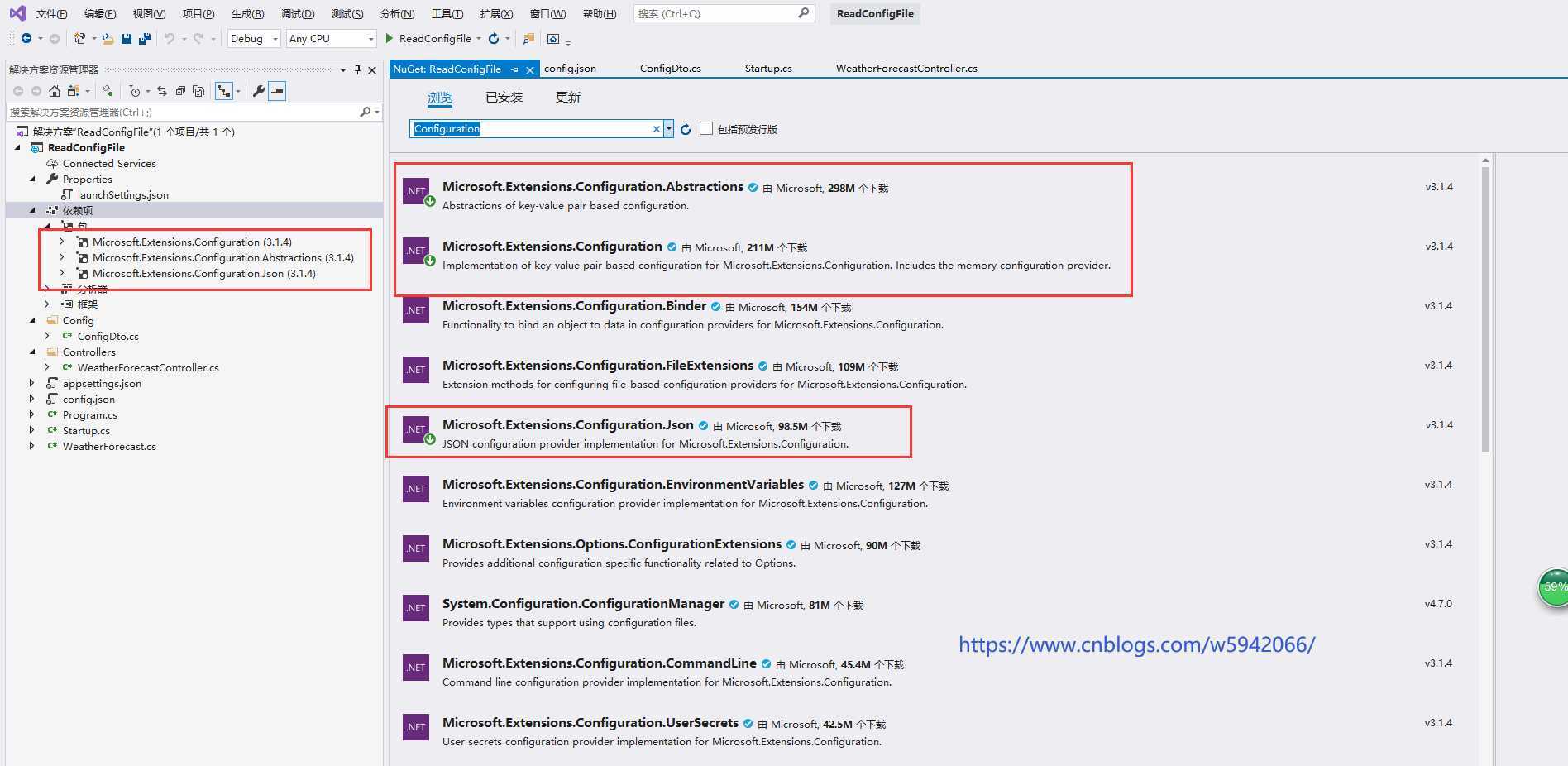Click the open file folder icon
This screenshot has width=1568, height=766.
[108, 38]
